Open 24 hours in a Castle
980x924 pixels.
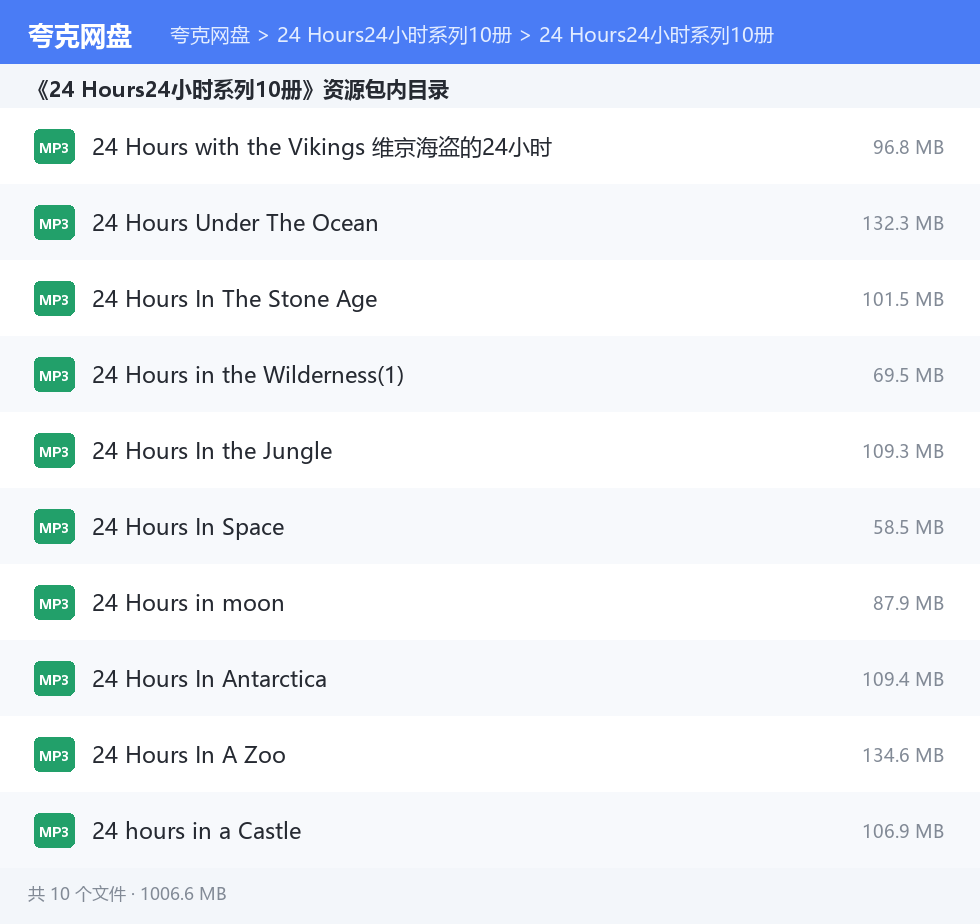pyautogui.click(x=196, y=831)
